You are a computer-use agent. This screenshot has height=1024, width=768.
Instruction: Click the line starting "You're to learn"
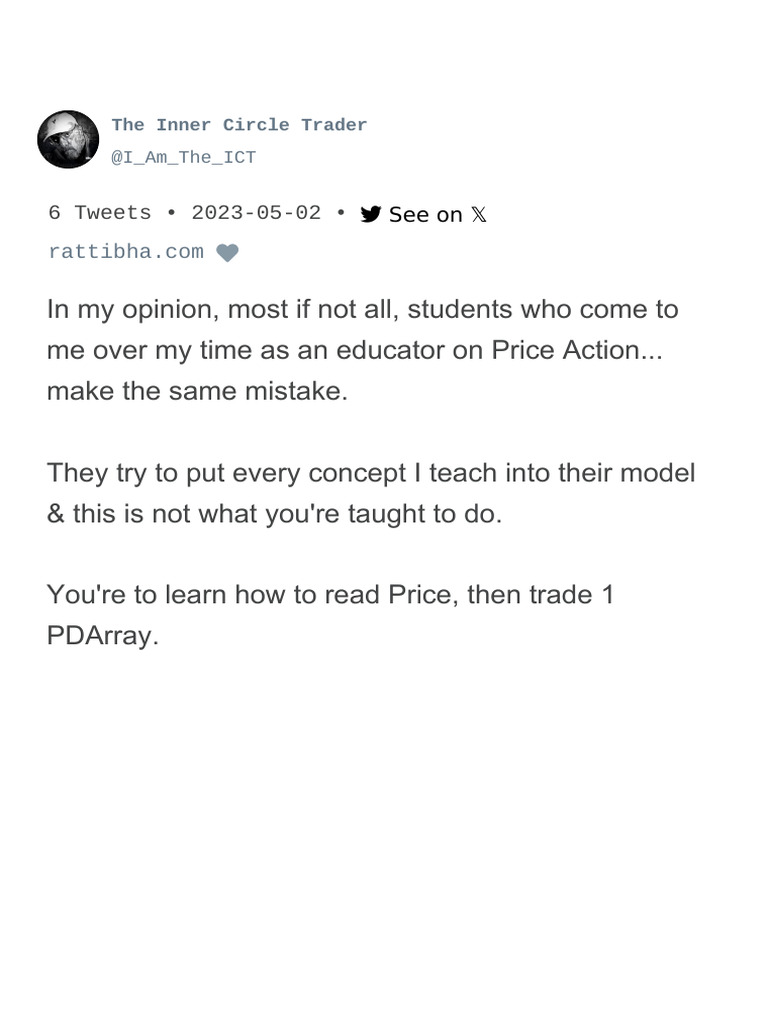330,595
